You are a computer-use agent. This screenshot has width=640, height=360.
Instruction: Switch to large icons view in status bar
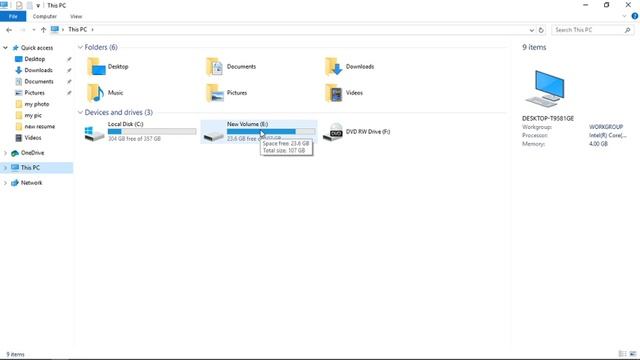tap(633, 354)
